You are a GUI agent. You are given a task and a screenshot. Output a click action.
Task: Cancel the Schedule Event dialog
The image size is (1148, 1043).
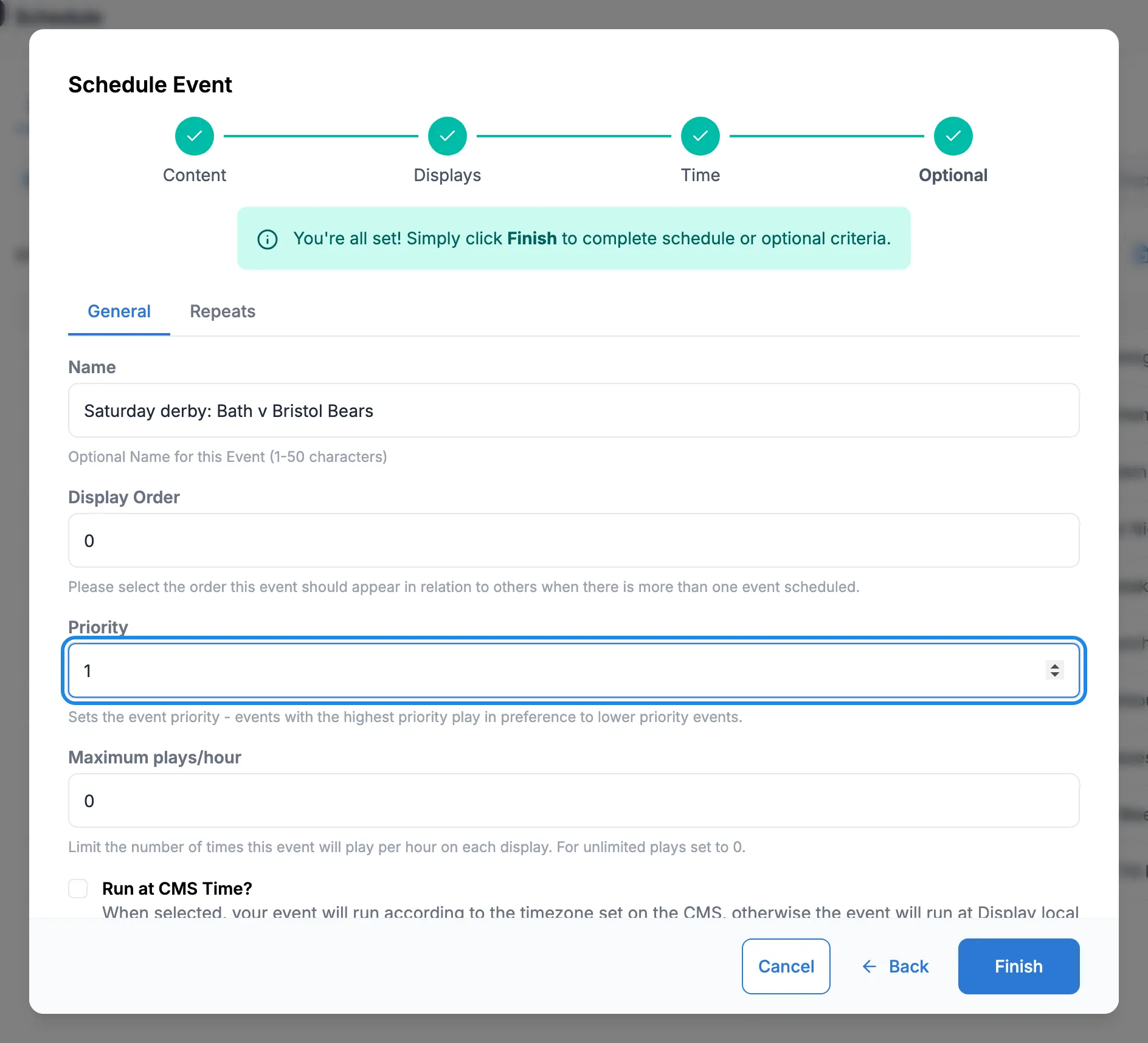tap(786, 966)
